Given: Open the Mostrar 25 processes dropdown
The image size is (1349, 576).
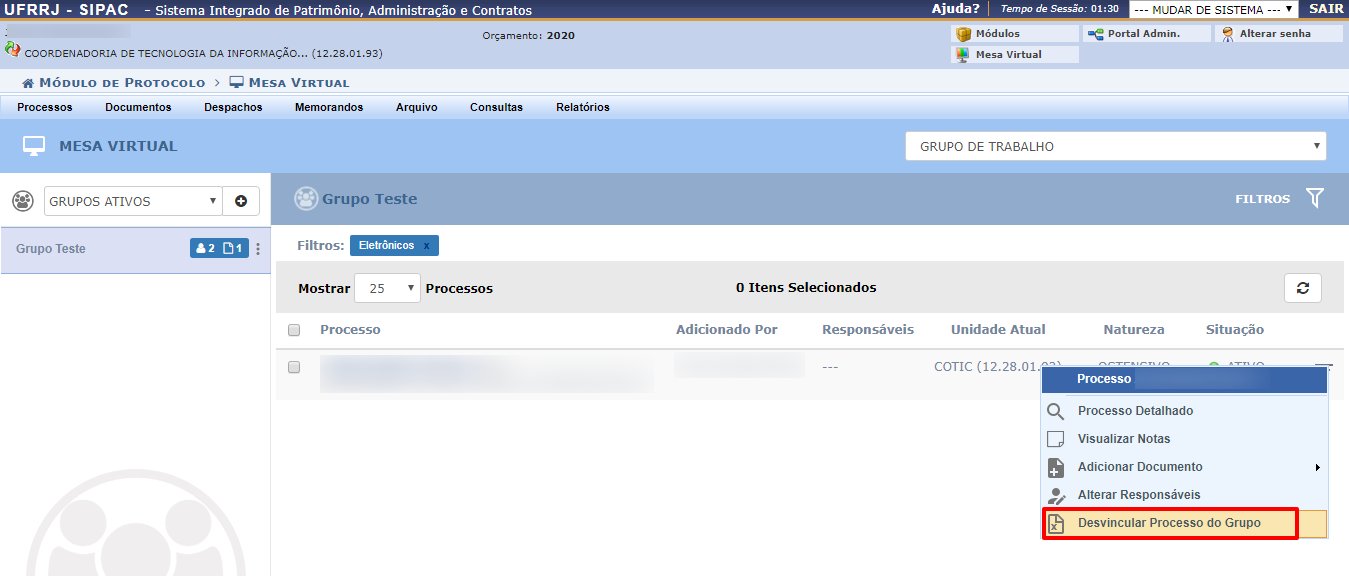Looking at the screenshot, I should click(387, 288).
